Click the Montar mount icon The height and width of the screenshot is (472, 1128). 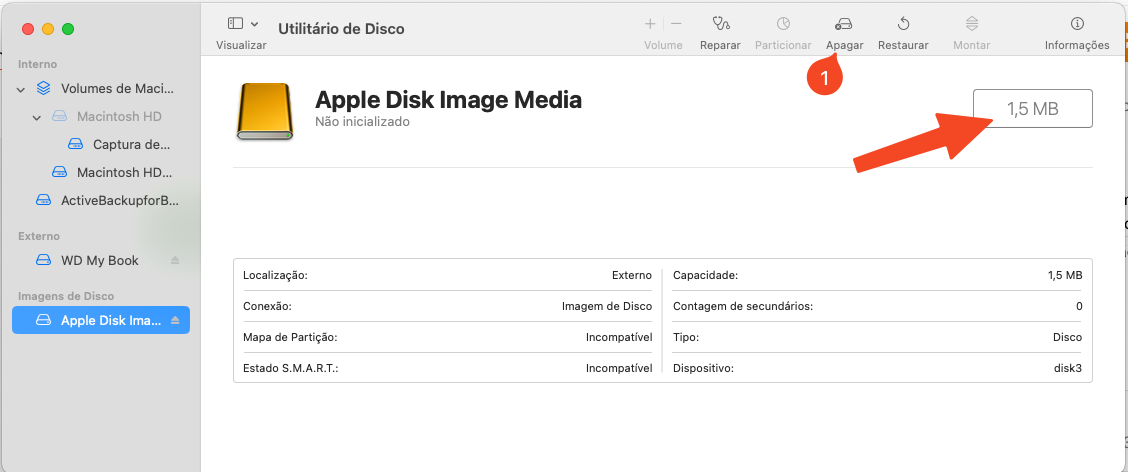coord(971,24)
